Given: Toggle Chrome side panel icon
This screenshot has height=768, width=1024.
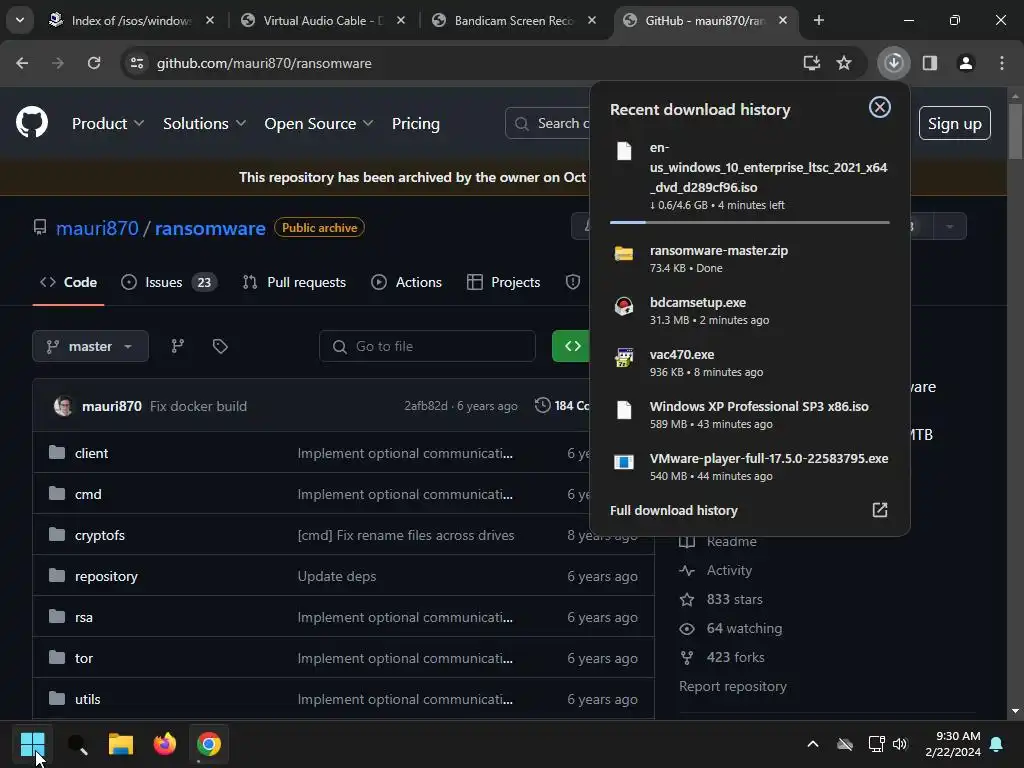Looking at the screenshot, I should [x=930, y=63].
